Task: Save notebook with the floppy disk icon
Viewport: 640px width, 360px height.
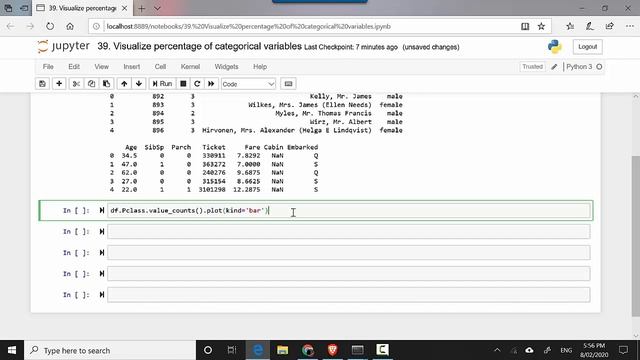Action: pyautogui.click(x=42, y=84)
